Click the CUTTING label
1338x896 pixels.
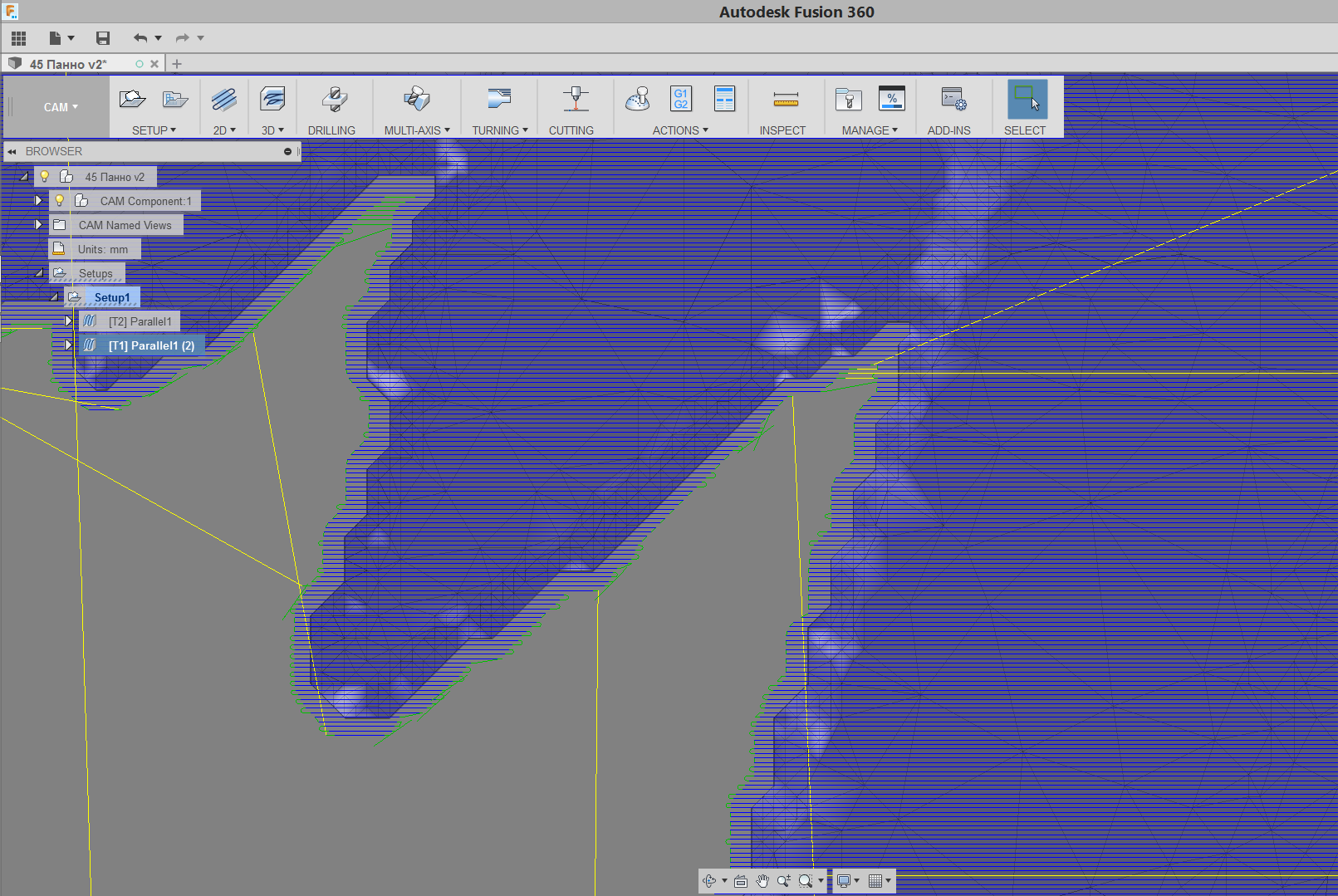tap(571, 130)
